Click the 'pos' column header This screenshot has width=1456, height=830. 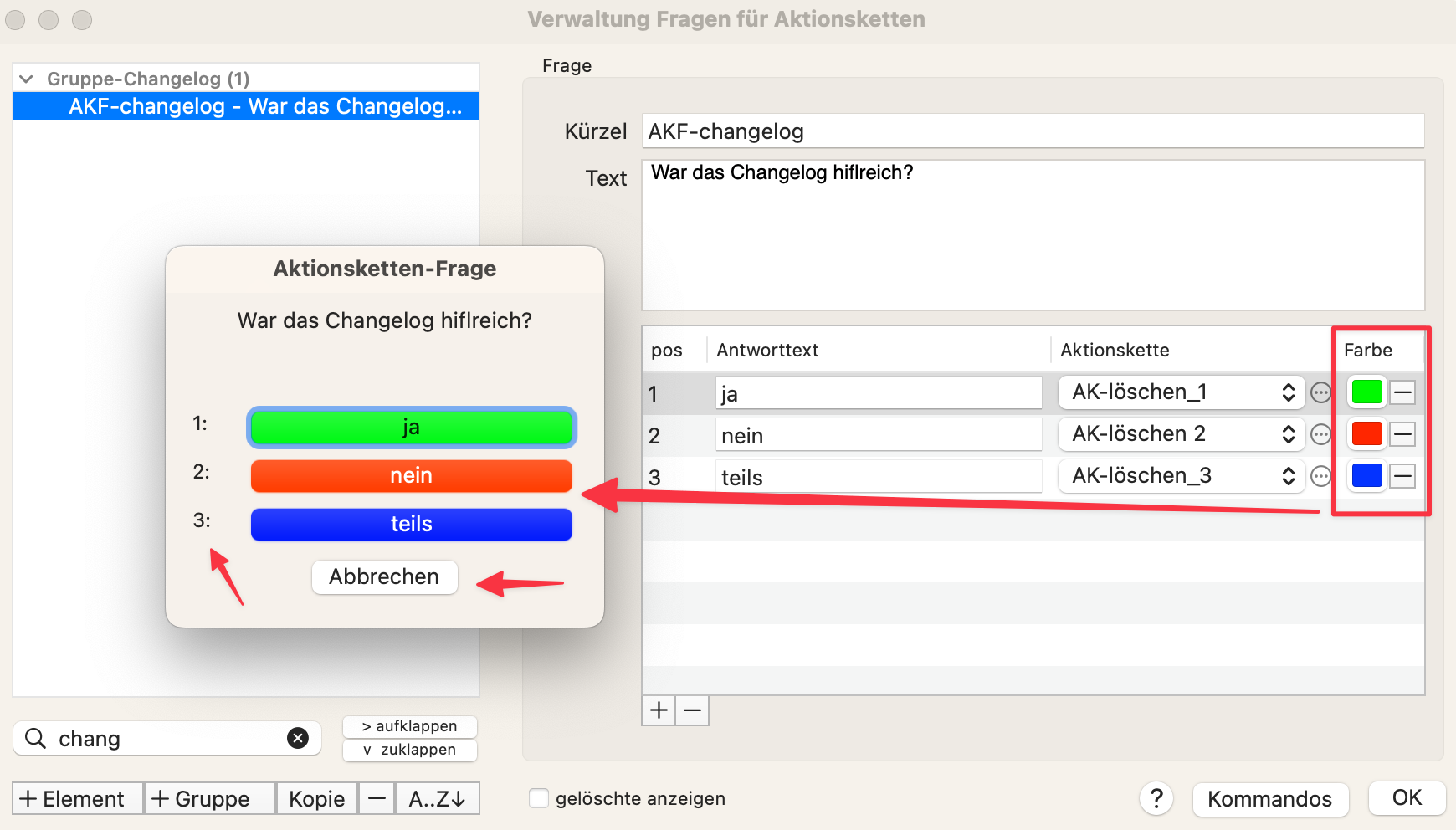pos(667,351)
